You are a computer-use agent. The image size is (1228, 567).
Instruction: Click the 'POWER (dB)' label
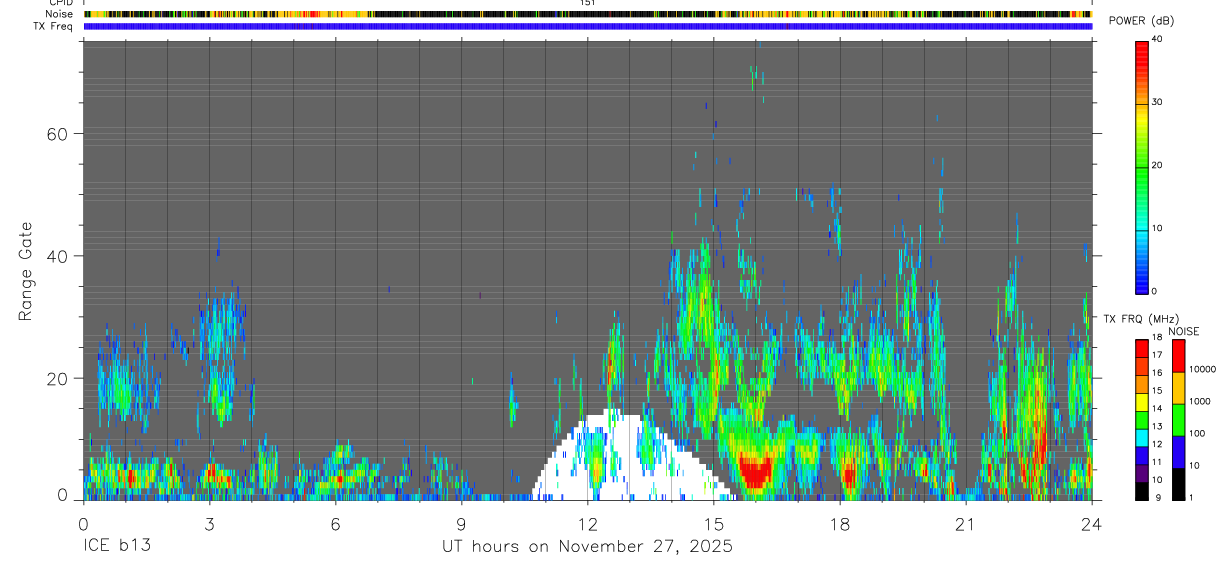[1141, 21]
